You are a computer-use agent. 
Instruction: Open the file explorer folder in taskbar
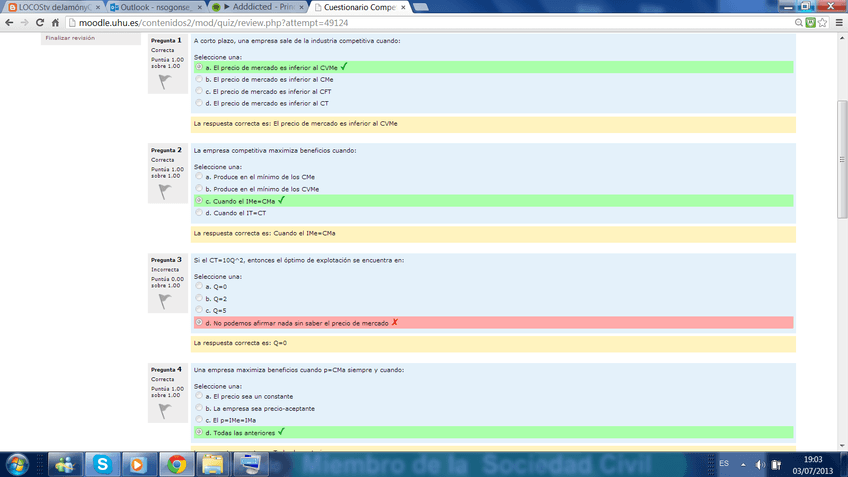coord(213,465)
